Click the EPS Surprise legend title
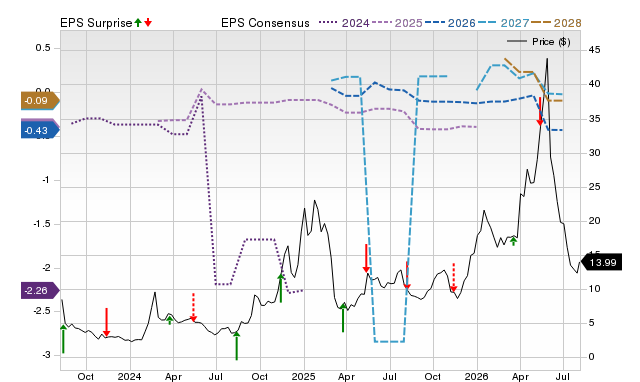The height and width of the screenshot is (382, 640). pos(96,23)
